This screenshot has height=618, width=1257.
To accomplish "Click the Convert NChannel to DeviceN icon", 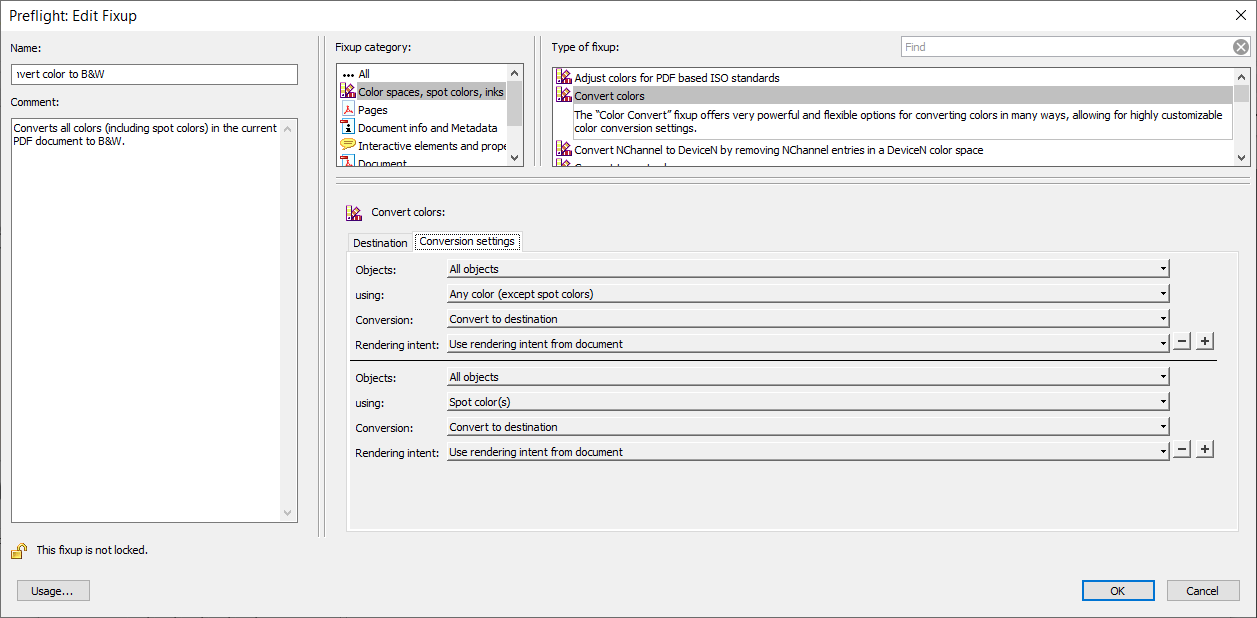I will [x=564, y=150].
